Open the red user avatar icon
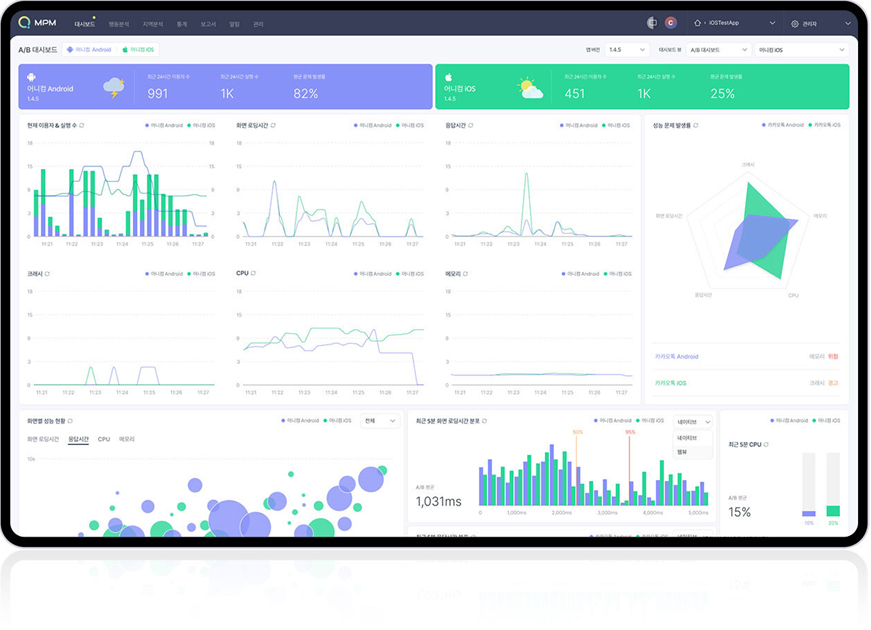 [670, 23]
